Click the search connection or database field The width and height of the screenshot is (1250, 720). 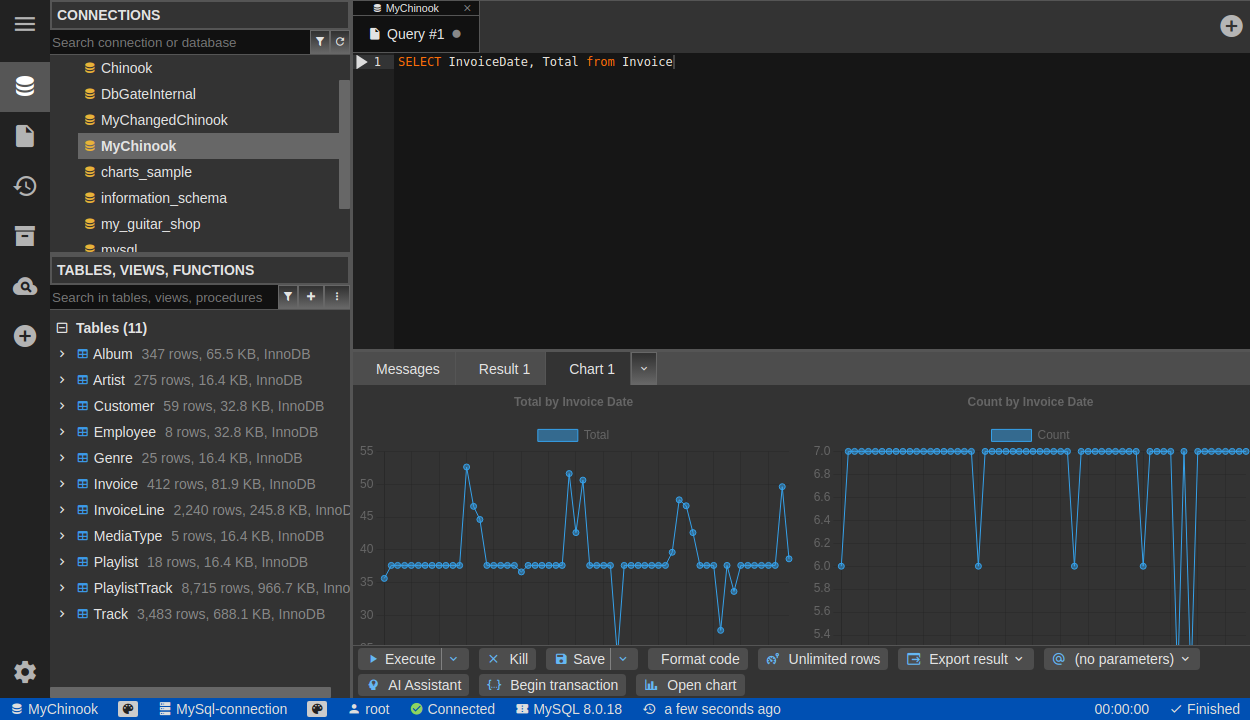[180, 42]
